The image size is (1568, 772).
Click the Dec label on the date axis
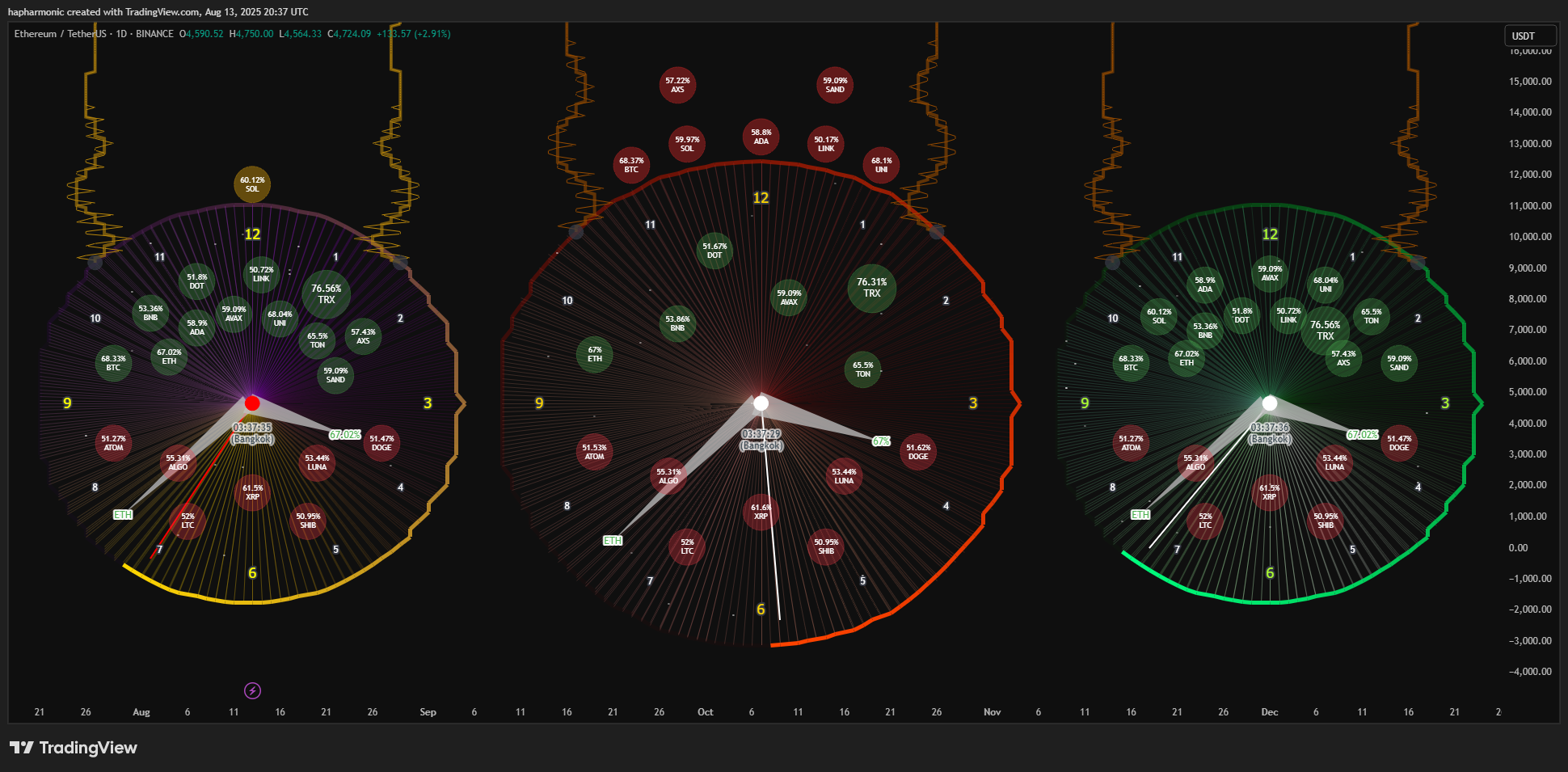1270,712
